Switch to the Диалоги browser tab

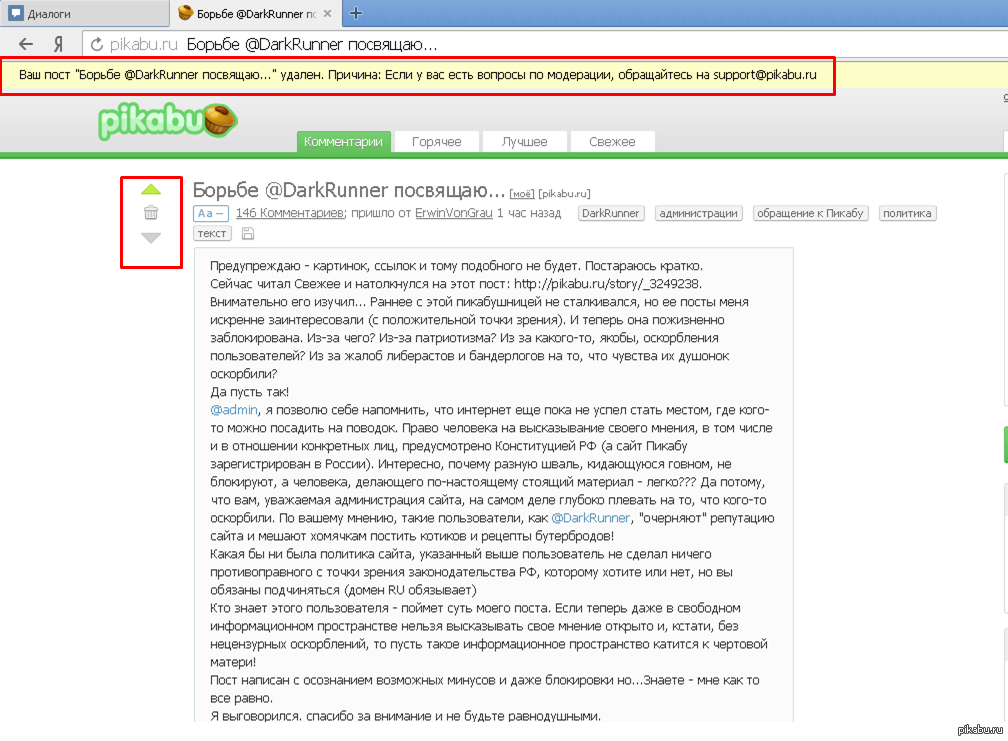click(84, 13)
